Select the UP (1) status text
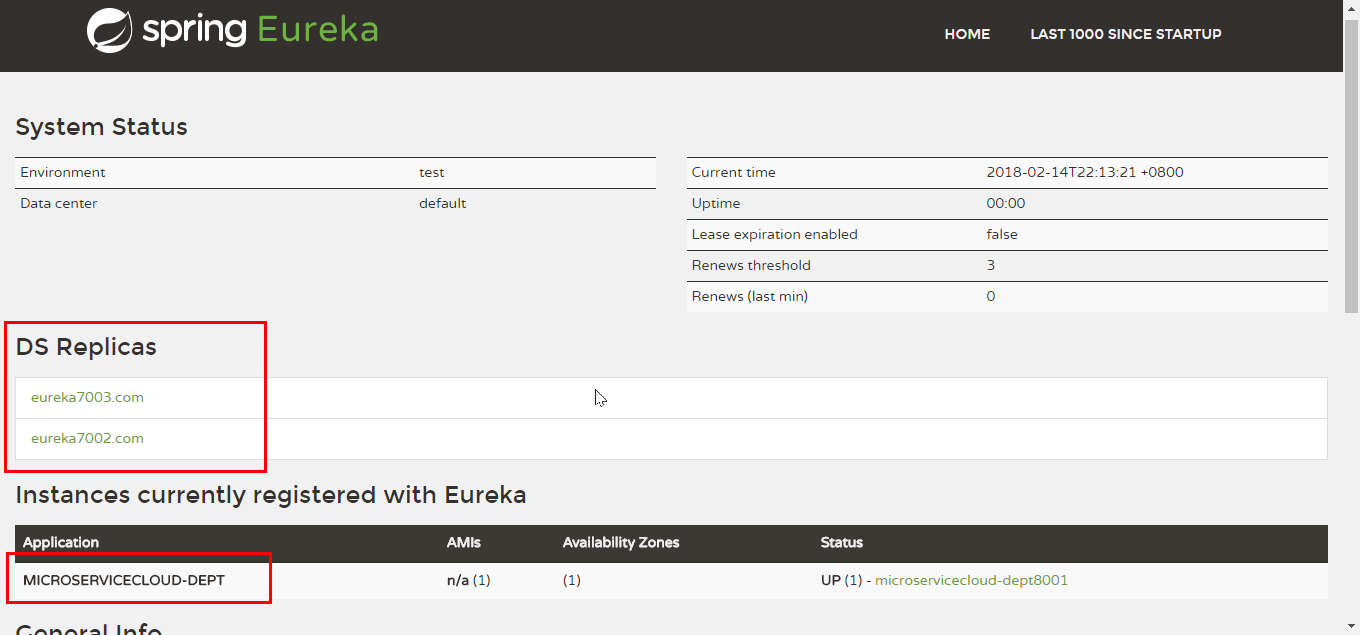The image size is (1360, 635). pos(841,580)
